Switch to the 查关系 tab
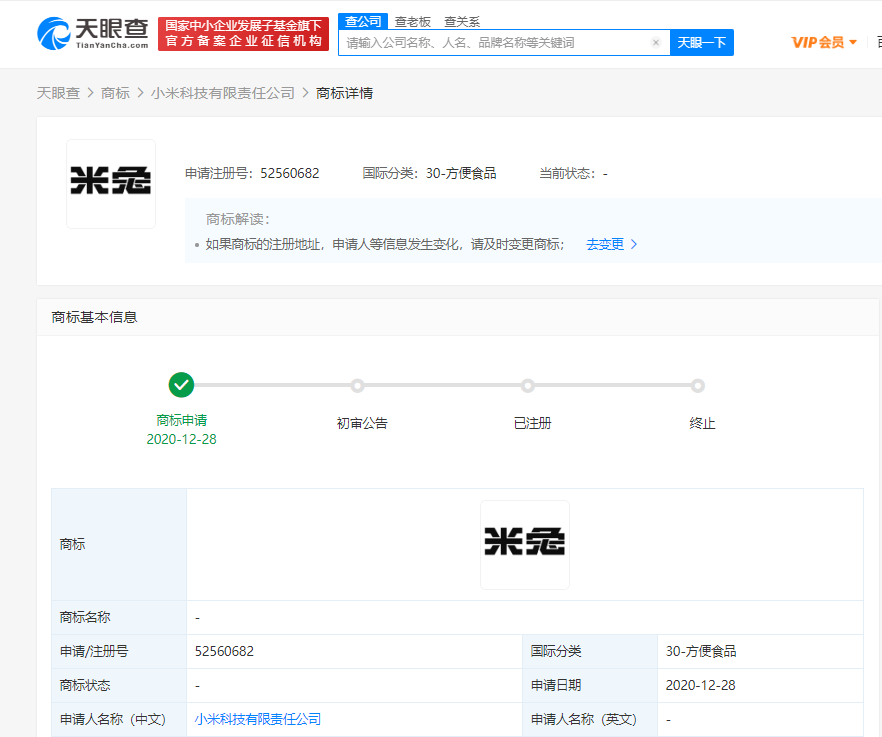 (462, 21)
